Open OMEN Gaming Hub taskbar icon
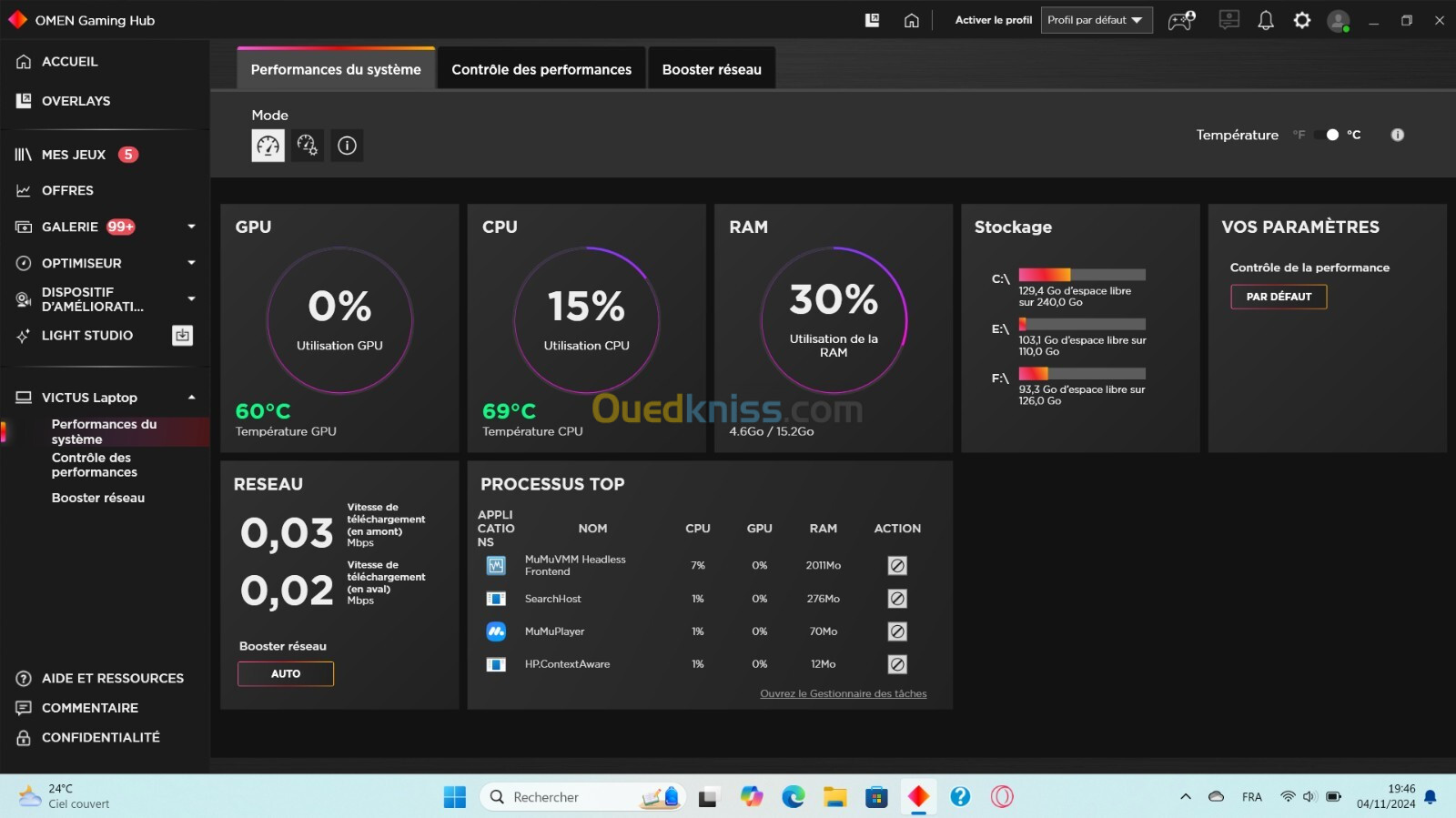Viewport: 1456px width, 818px height. click(x=918, y=797)
